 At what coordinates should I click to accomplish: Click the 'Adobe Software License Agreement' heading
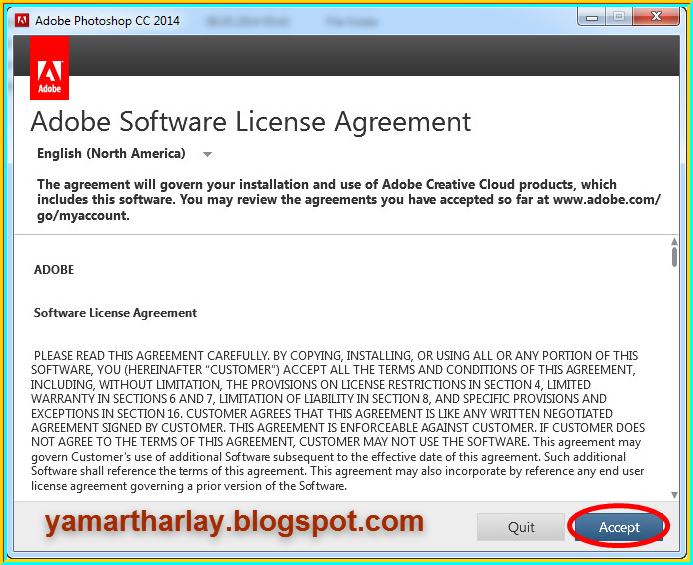pos(251,122)
